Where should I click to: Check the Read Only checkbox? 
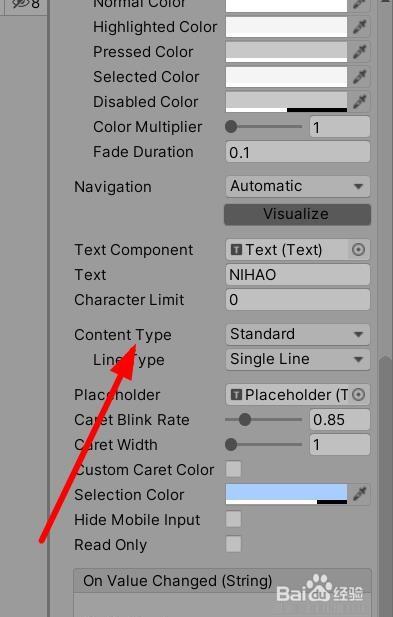click(x=233, y=544)
